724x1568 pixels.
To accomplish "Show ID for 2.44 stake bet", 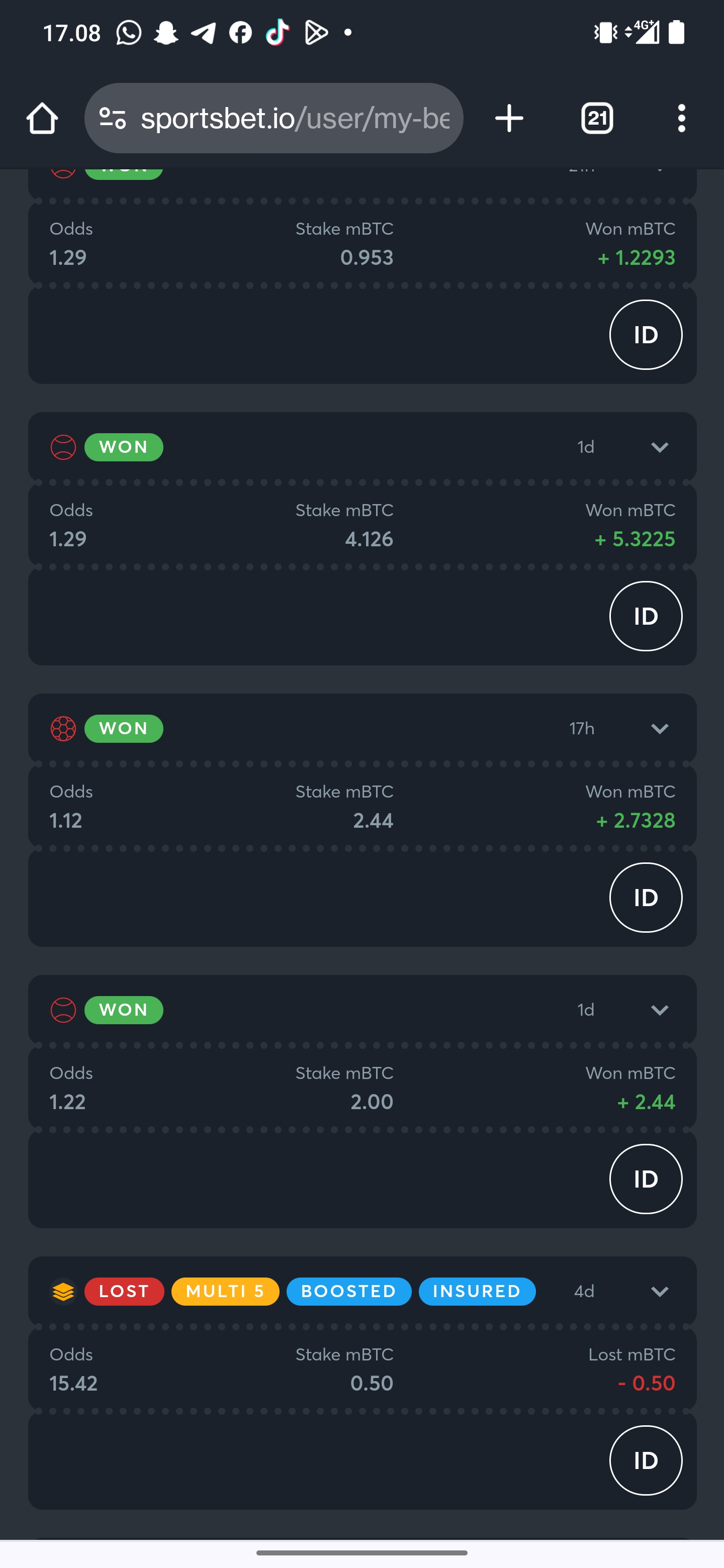I will pos(646,897).
